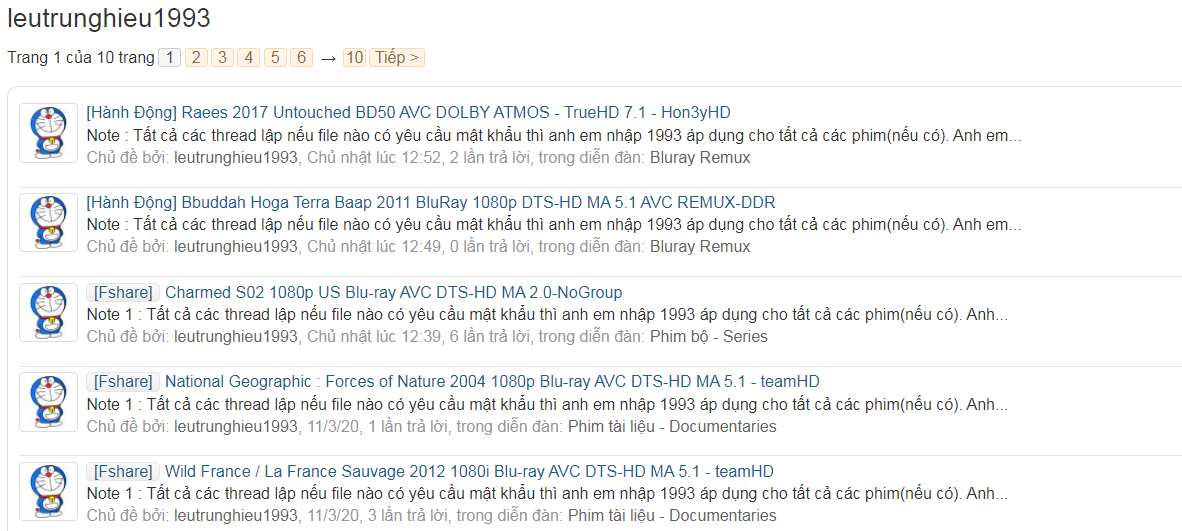Click the Note 1 snippet under Wild France
Screen dimensions: 1182x531
(x=547, y=493)
